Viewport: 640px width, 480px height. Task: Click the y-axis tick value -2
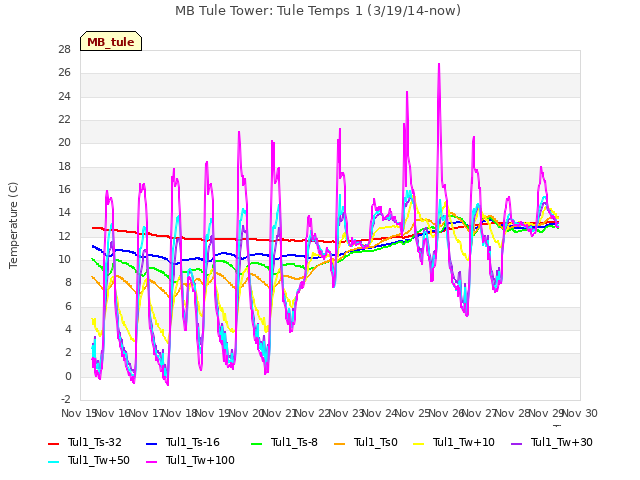coord(66,399)
